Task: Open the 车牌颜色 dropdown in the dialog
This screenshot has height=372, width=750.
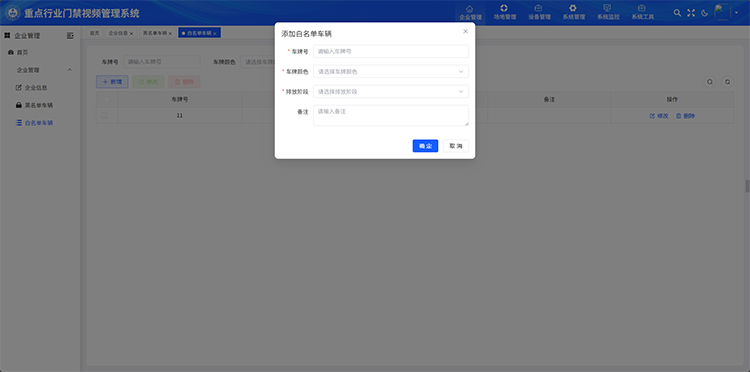Action: point(391,71)
